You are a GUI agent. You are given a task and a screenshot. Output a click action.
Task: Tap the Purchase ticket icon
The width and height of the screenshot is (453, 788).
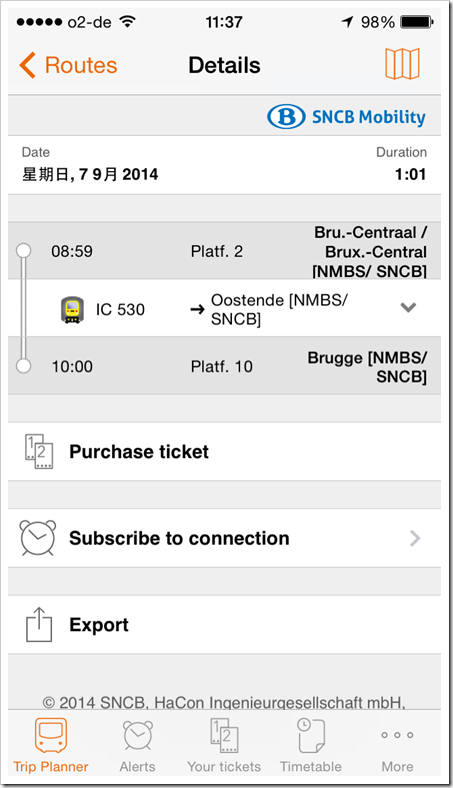point(39,451)
